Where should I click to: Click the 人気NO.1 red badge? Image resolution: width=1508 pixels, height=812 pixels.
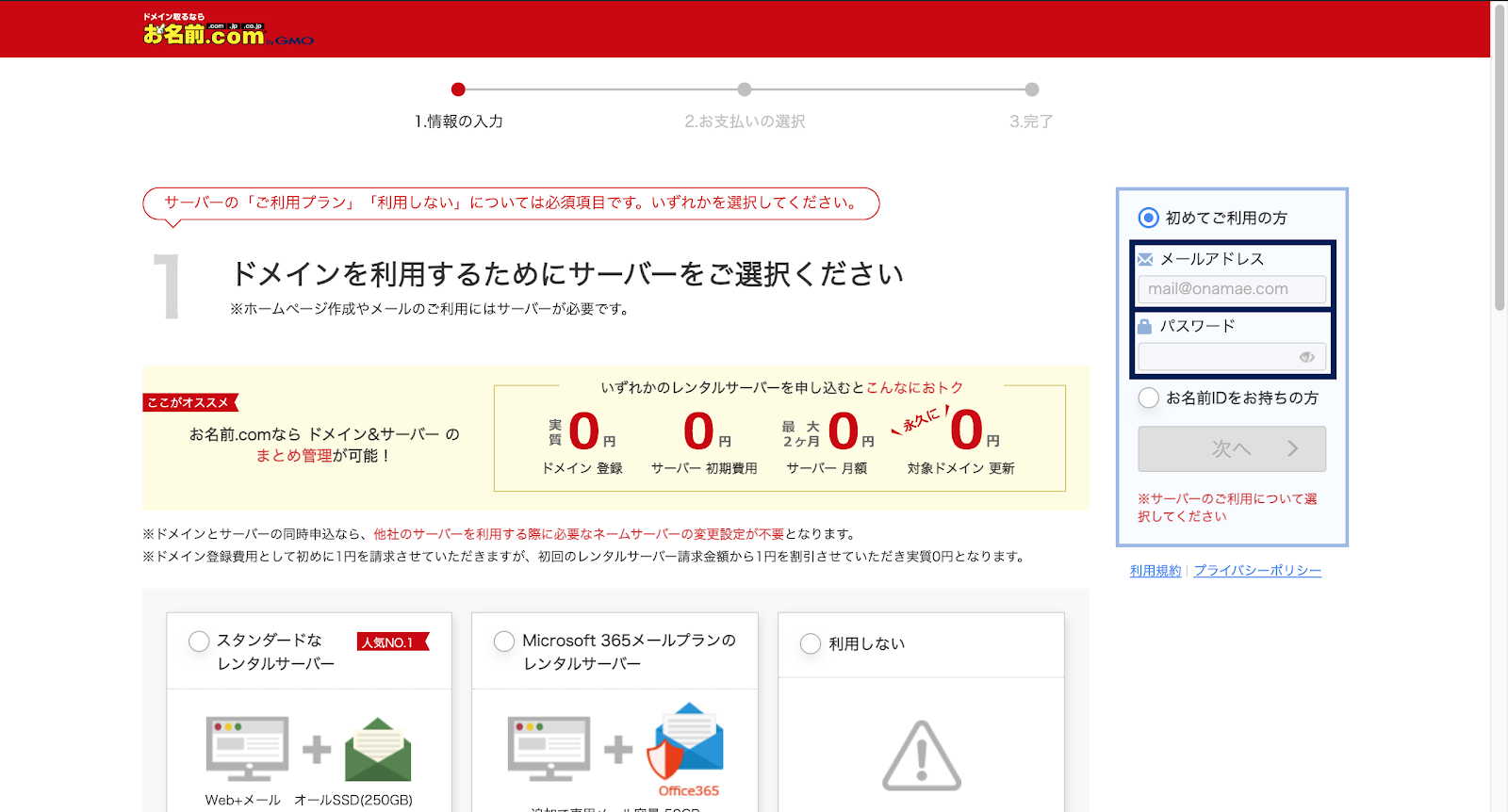393,642
